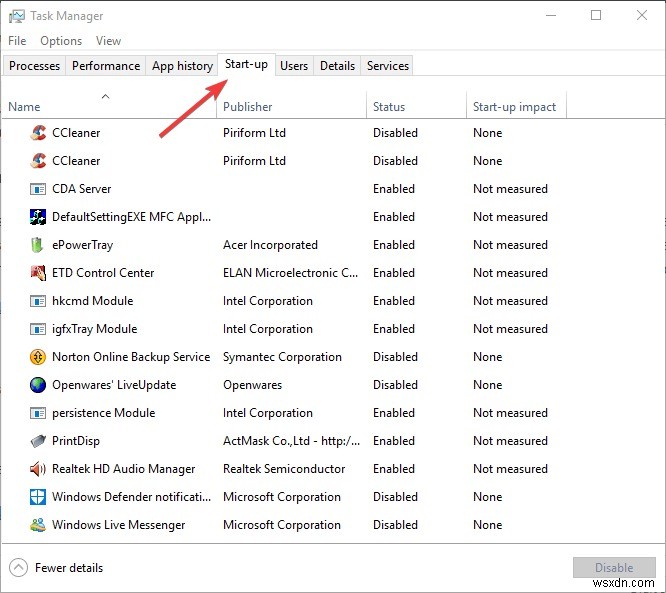The image size is (666, 593).
Task: Collapse view using Fewer details chevron
Action: (x=18, y=568)
